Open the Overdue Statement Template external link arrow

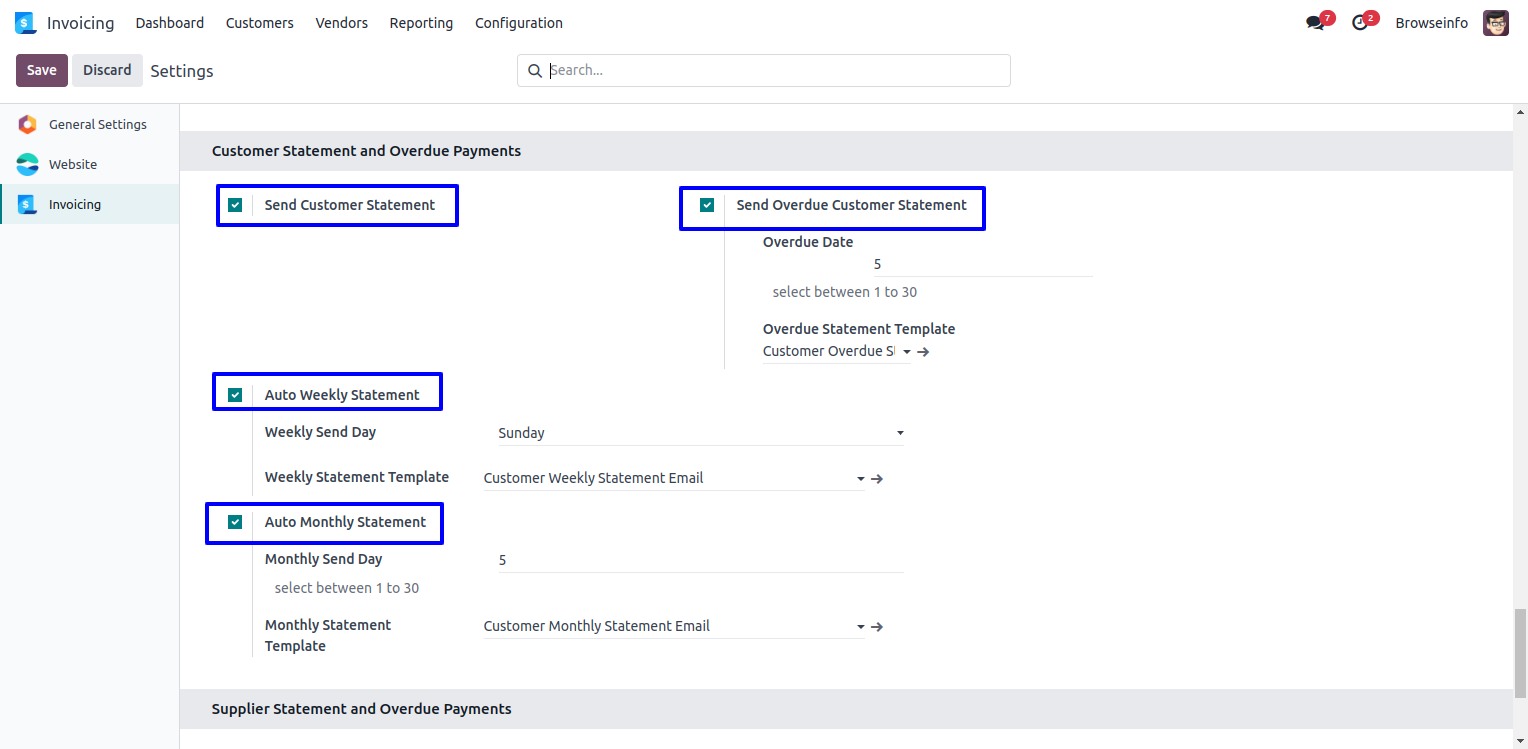(x=923, y=352)
